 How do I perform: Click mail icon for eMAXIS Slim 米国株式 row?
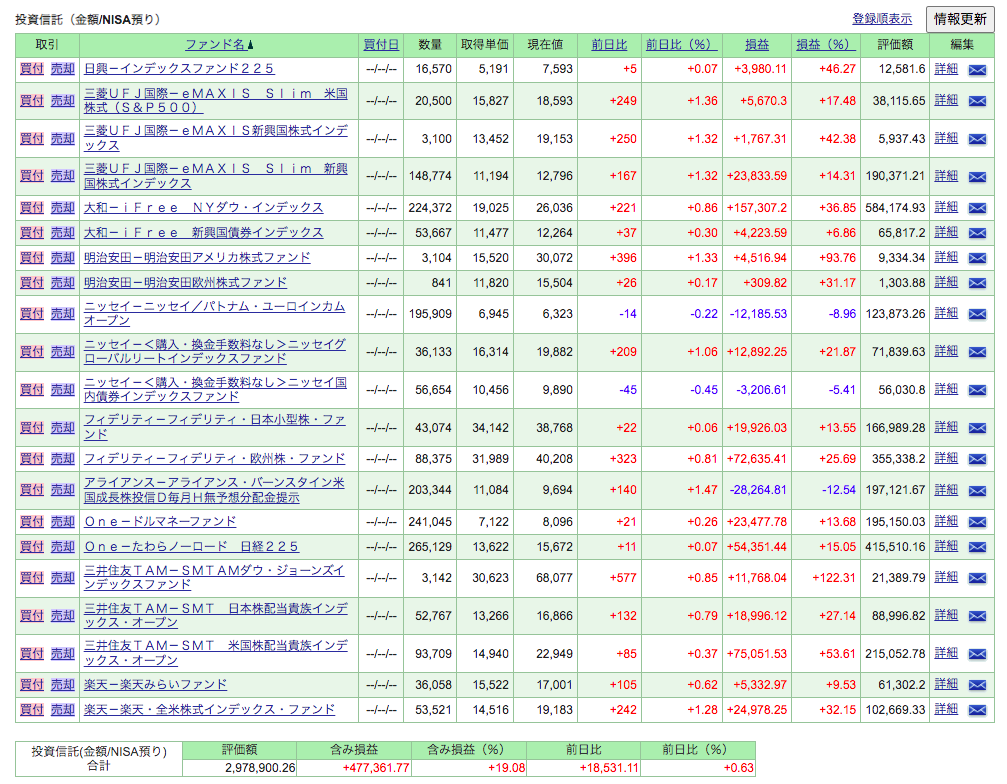click(x=977, y=101)
